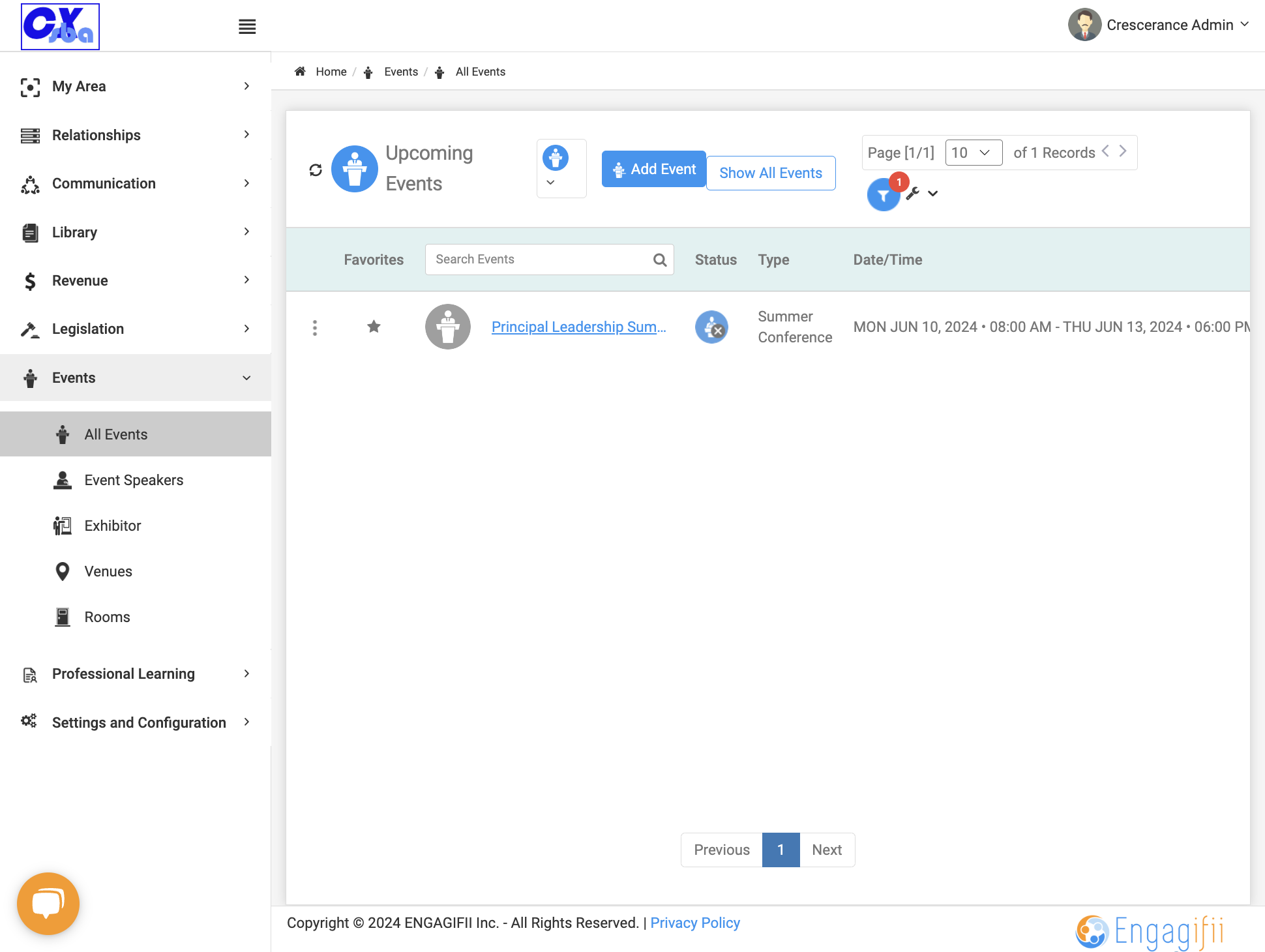Open event view selector dropdown

click(x=561, y=168)
